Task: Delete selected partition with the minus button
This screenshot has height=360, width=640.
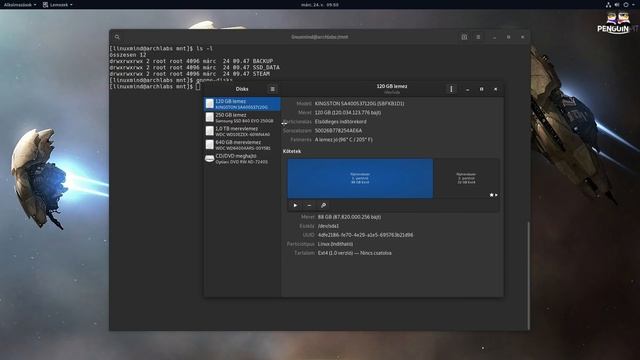Action: (x=309, y=205)
